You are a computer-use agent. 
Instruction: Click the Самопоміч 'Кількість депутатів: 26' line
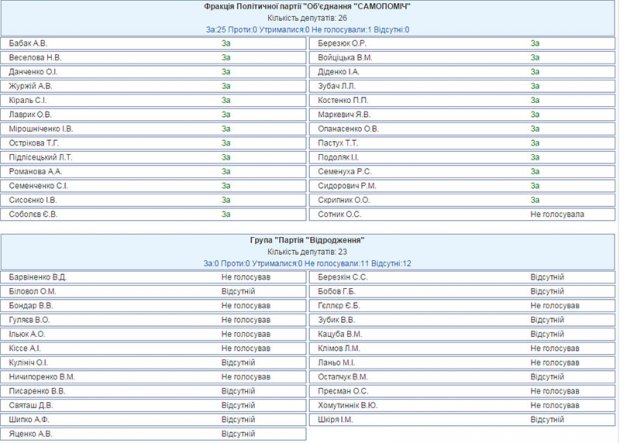(x=307, y=18)
